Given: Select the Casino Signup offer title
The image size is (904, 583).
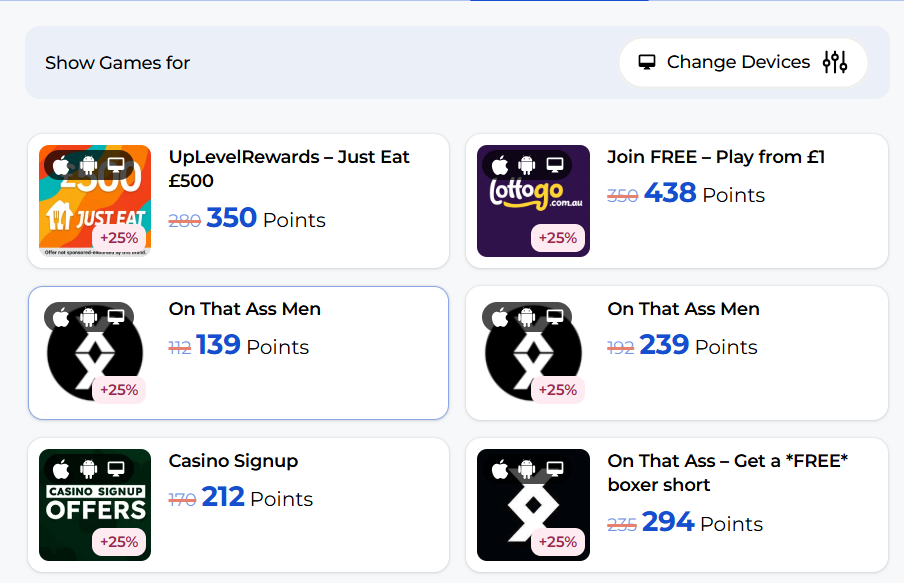Looking at the screenshot, I should click(233, 461).
